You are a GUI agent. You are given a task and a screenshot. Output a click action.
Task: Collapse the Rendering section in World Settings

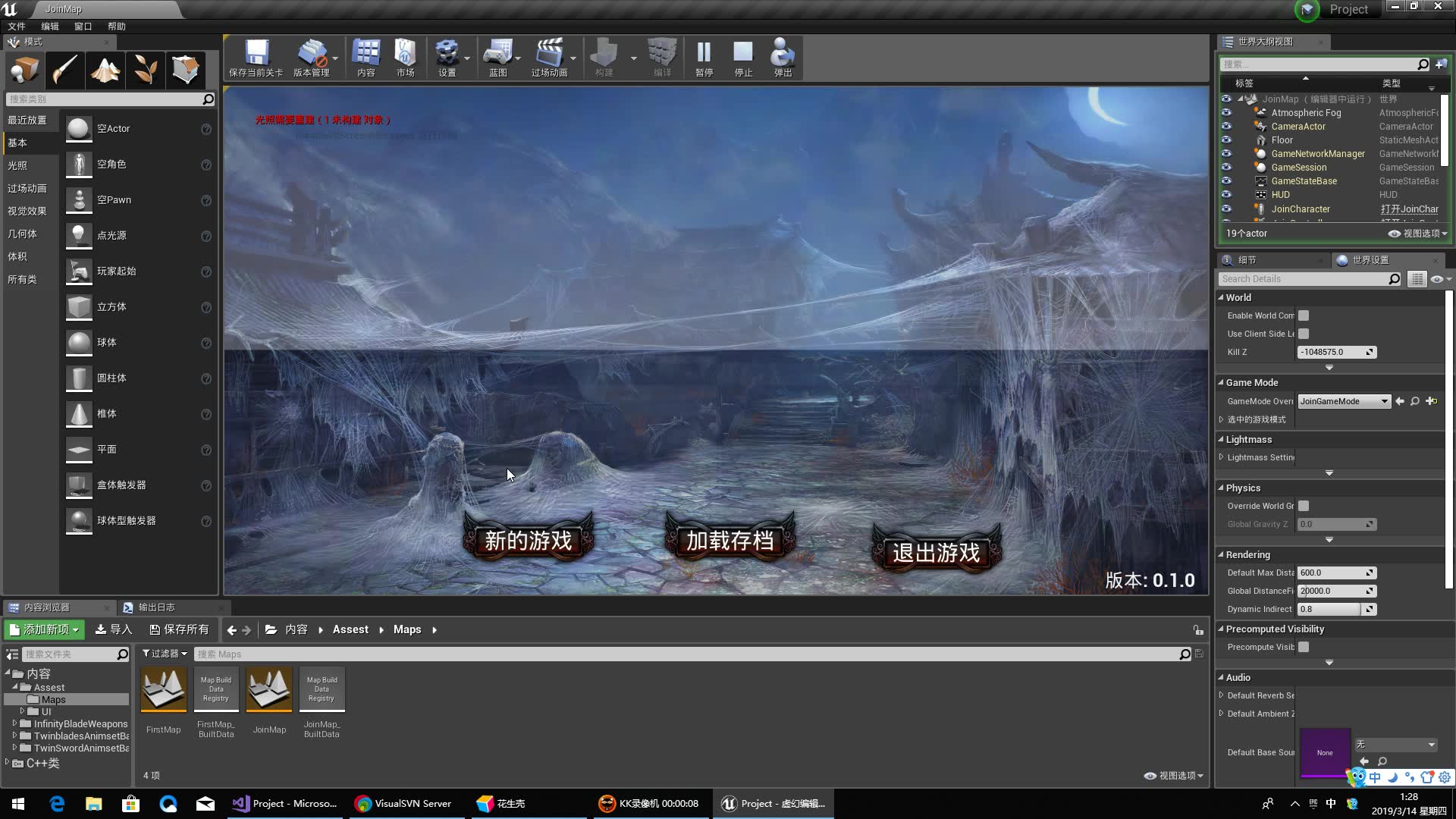pos(1221,554)
